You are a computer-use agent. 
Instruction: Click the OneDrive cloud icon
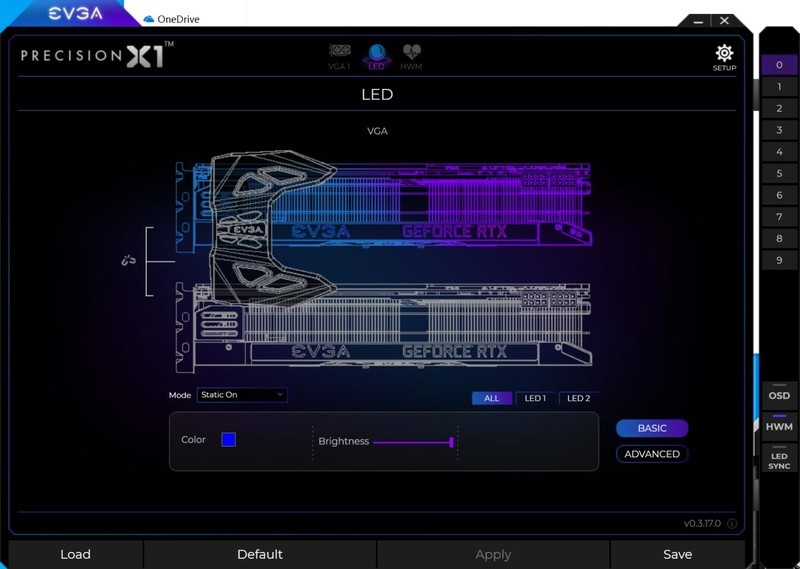[x=148, y=19]
